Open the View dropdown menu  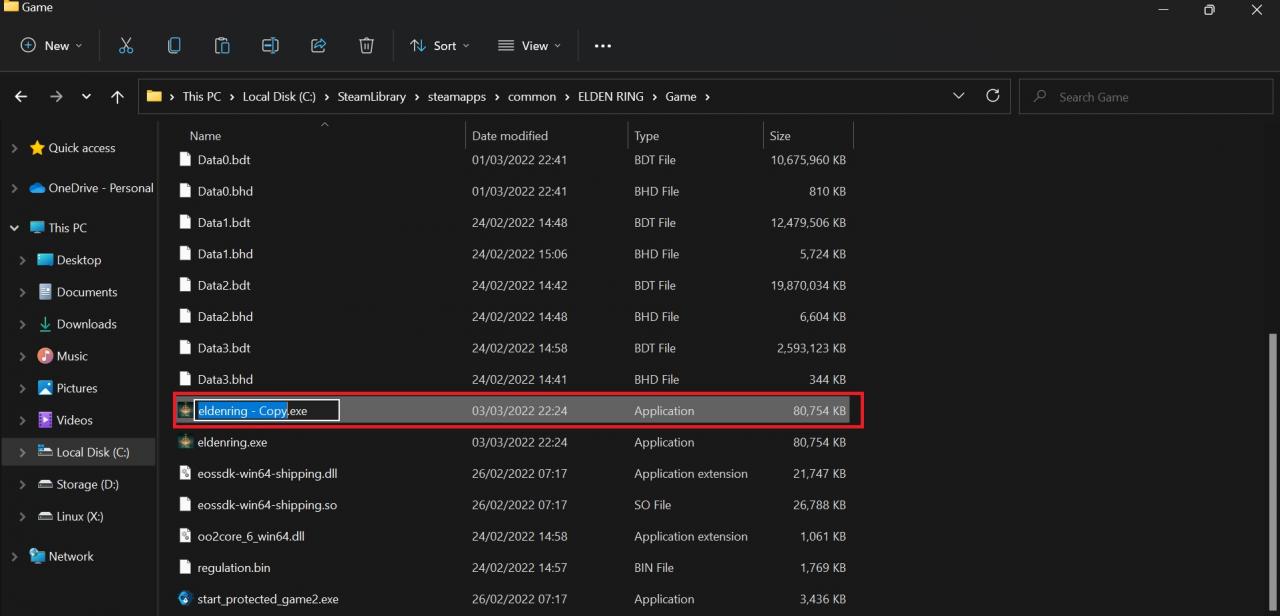pos(529,45)
